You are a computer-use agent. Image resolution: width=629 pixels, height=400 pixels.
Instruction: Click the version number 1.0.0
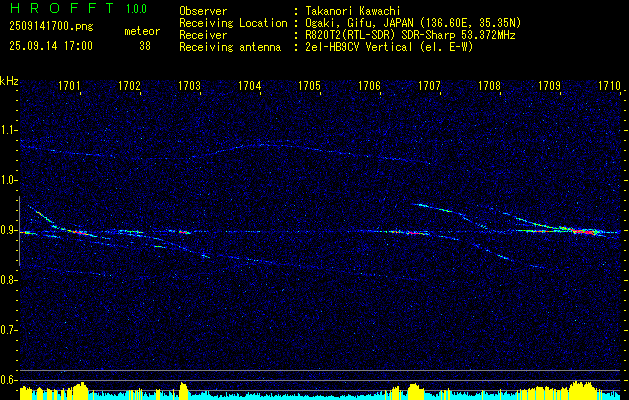point(136,9)
